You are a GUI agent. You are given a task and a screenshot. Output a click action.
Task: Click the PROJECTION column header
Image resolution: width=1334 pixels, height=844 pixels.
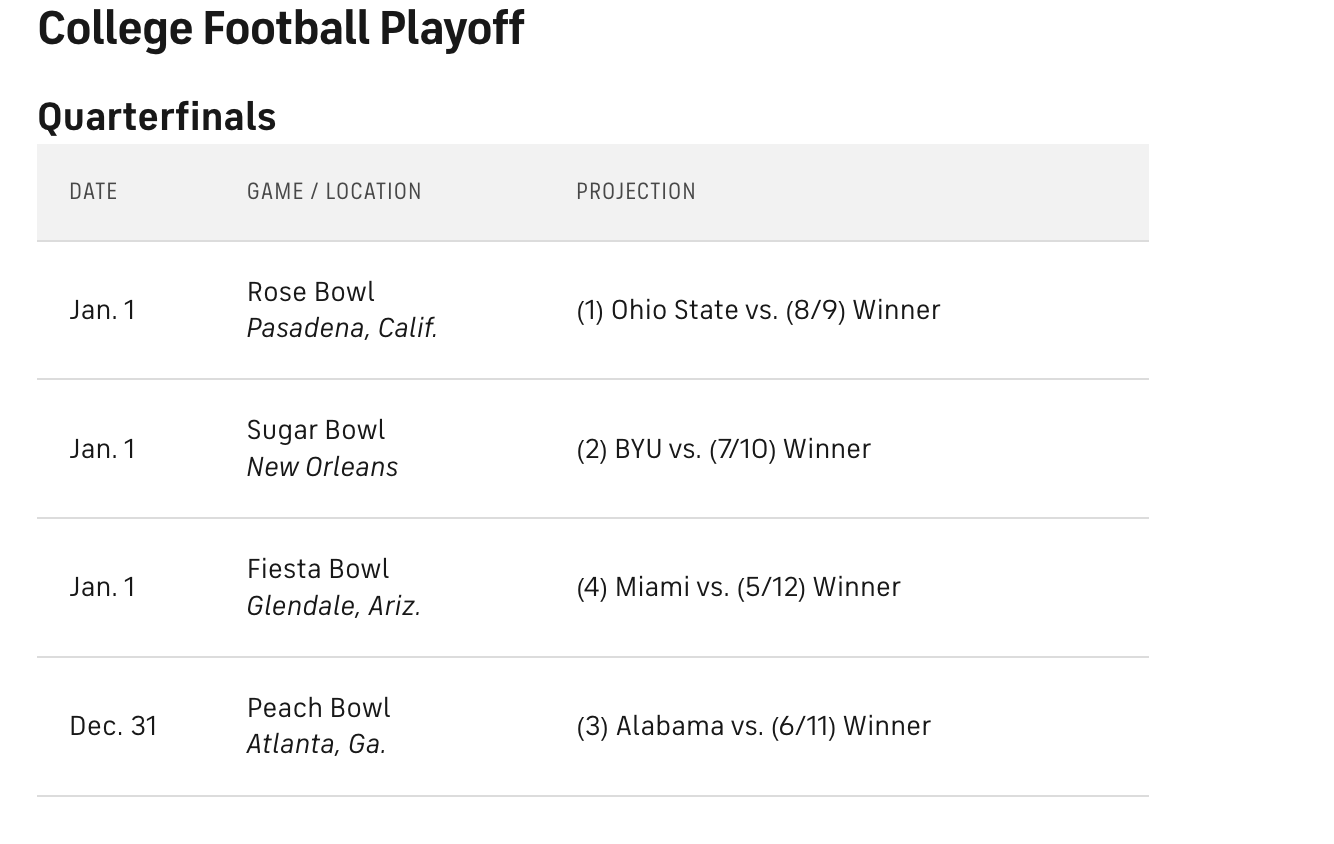[635, 191]
